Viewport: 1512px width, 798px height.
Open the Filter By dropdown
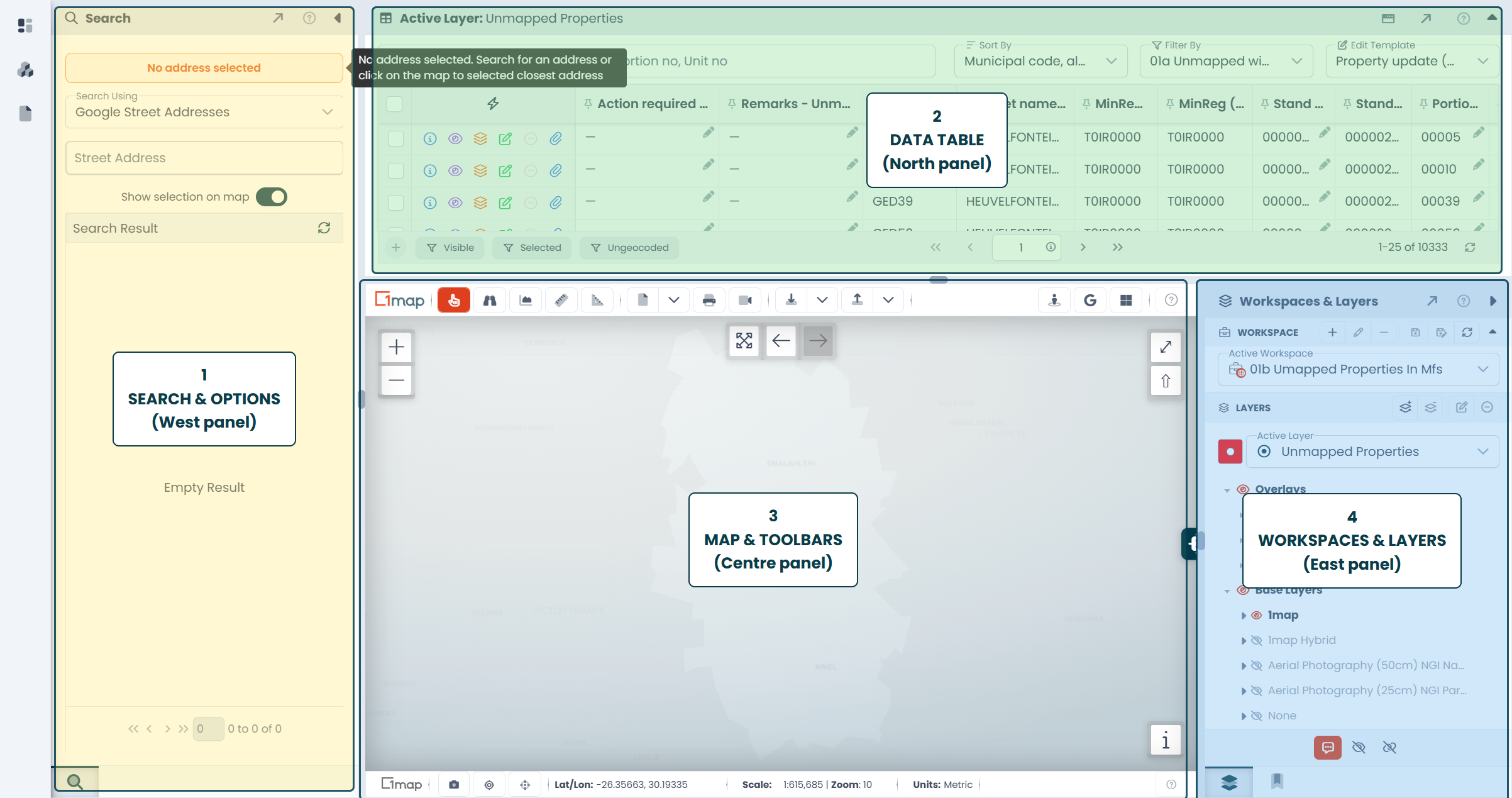pyautogui.click(x=1226, y=61)
